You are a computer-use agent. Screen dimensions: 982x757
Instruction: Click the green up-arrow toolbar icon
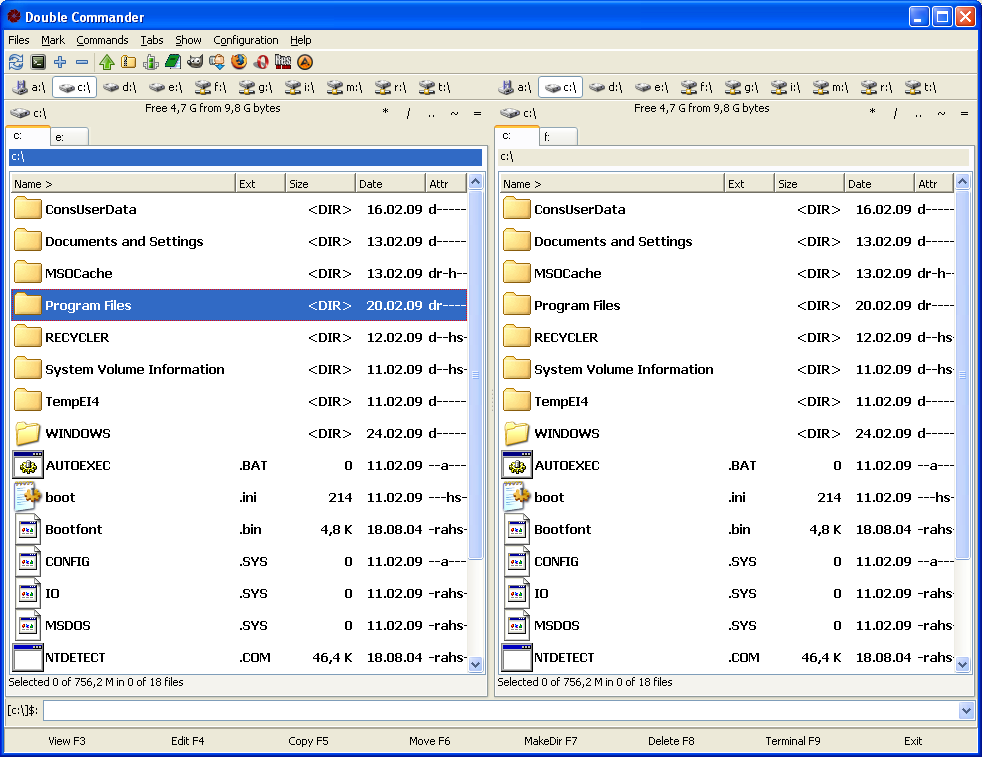(x=106, y=62)
